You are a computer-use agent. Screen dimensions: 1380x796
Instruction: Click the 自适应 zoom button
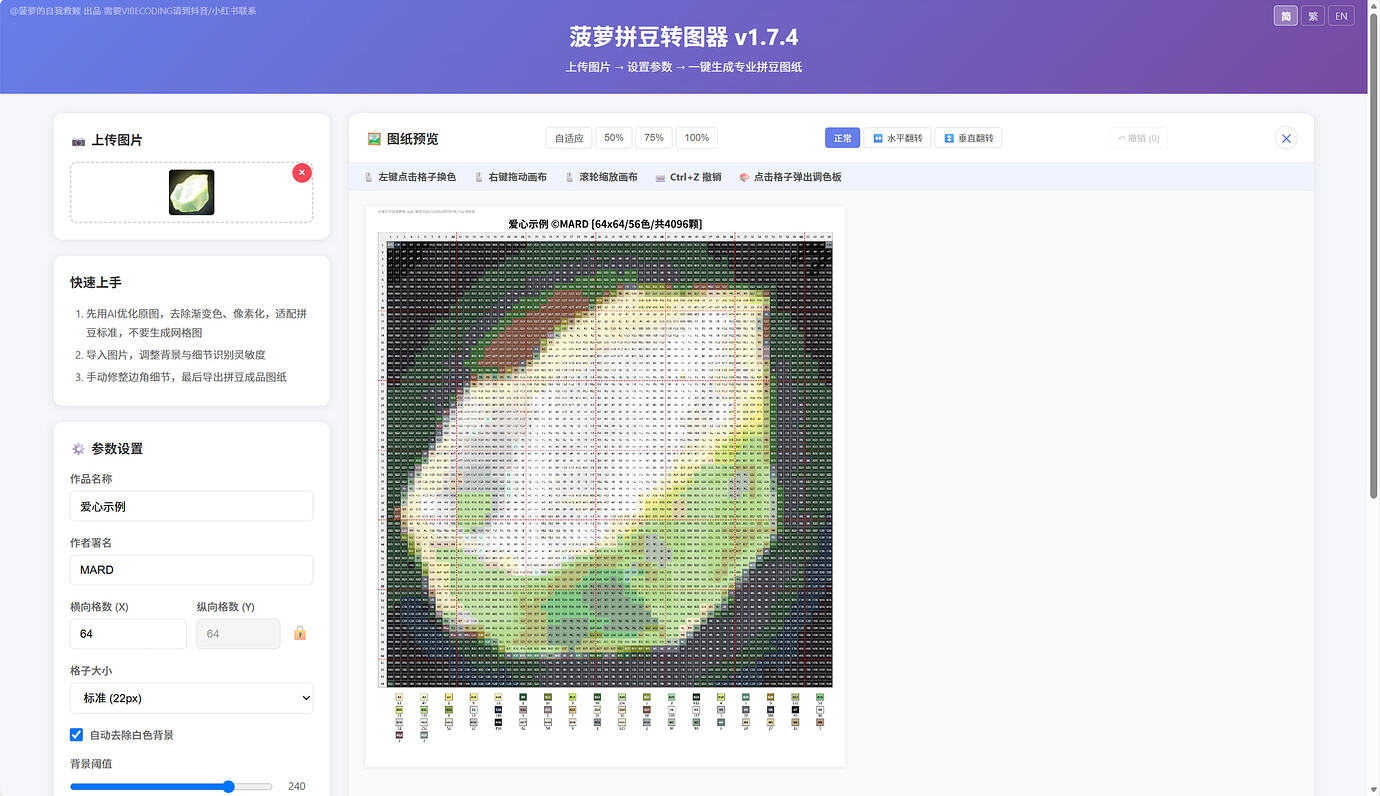click(570, 138)
